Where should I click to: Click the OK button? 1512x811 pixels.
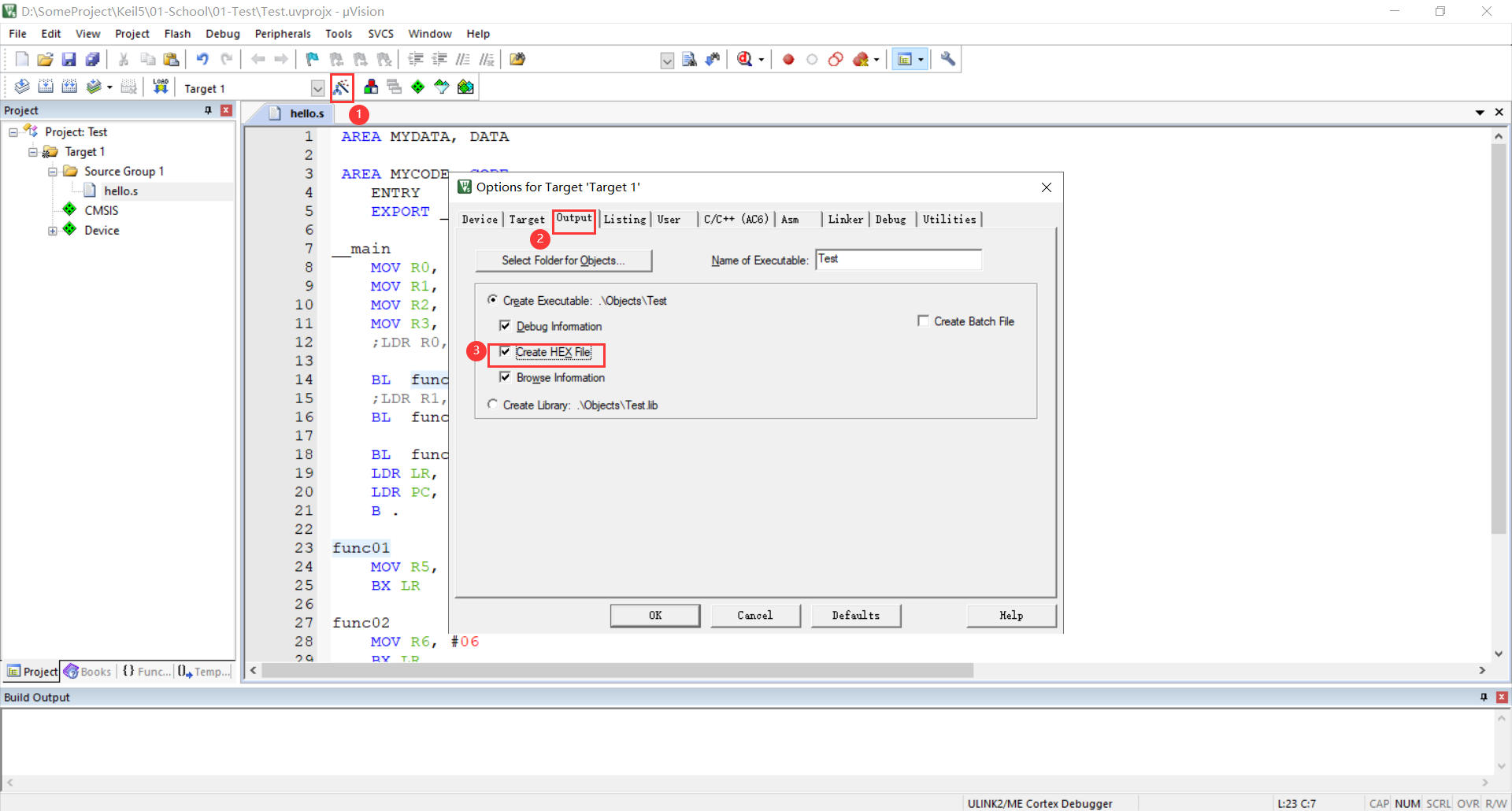655,616
